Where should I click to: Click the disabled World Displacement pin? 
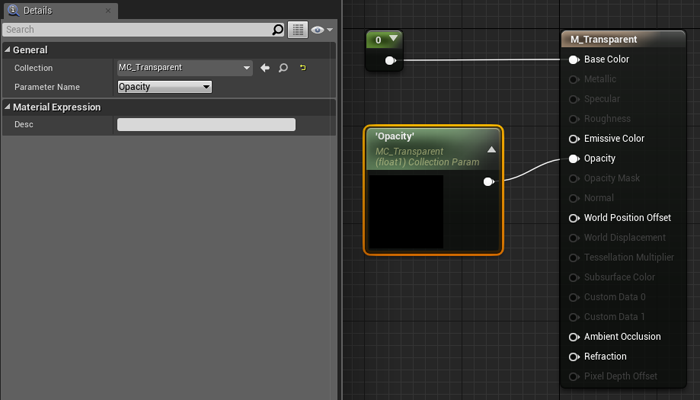pos(574,238)
